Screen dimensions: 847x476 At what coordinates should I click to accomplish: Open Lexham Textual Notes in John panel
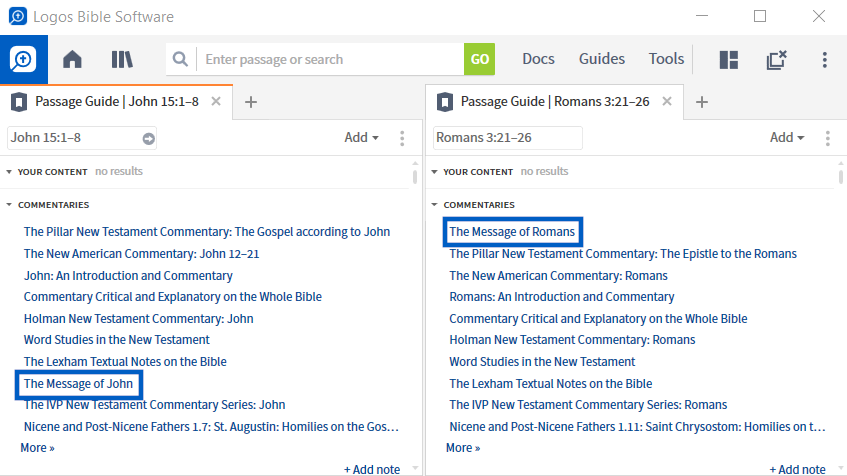click(125, 362)
